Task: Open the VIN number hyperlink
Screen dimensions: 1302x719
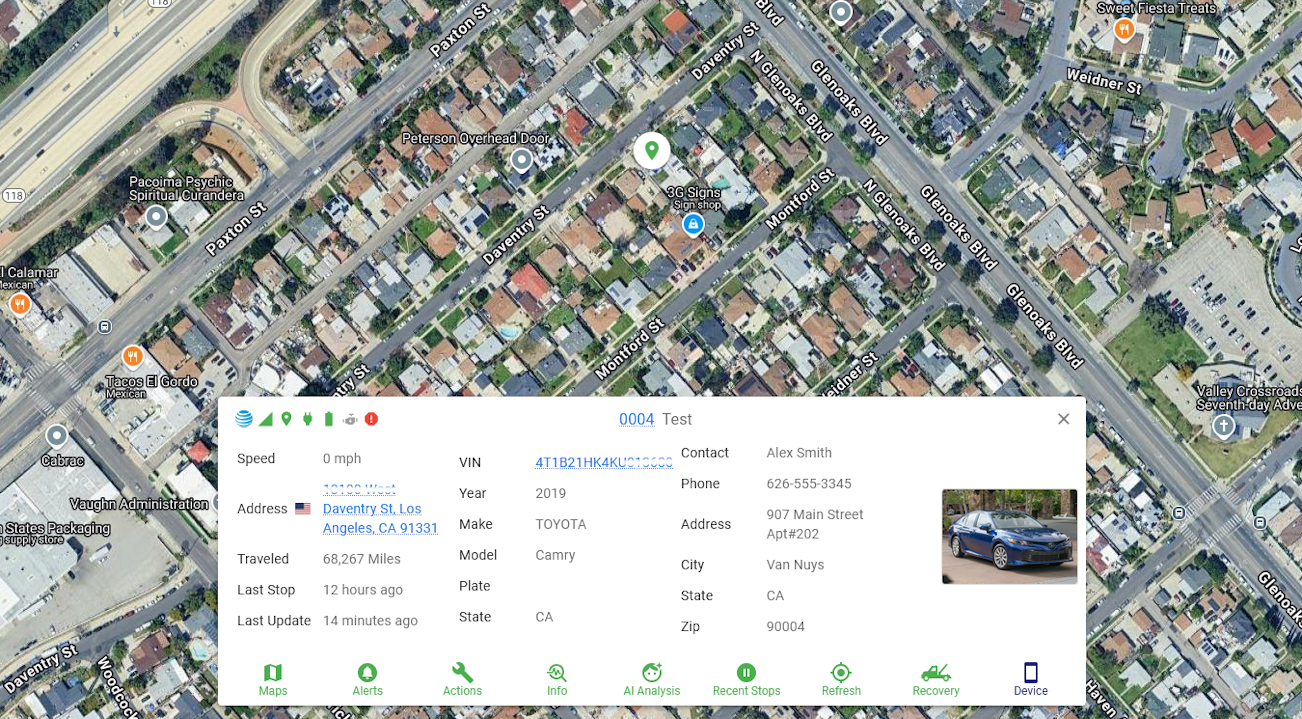Action: 603,462
